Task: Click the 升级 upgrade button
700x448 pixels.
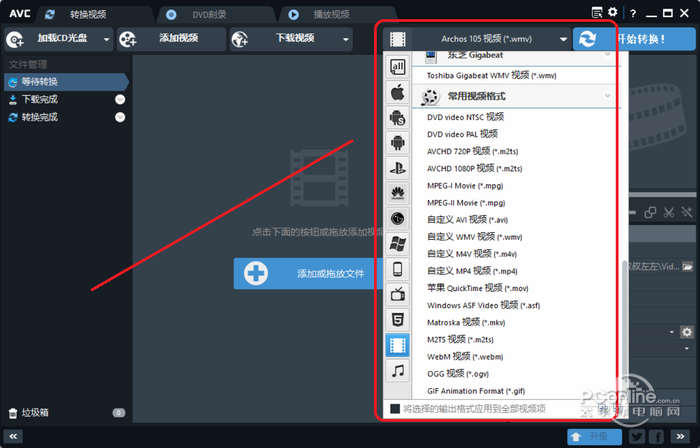Action: coord(594,436)
